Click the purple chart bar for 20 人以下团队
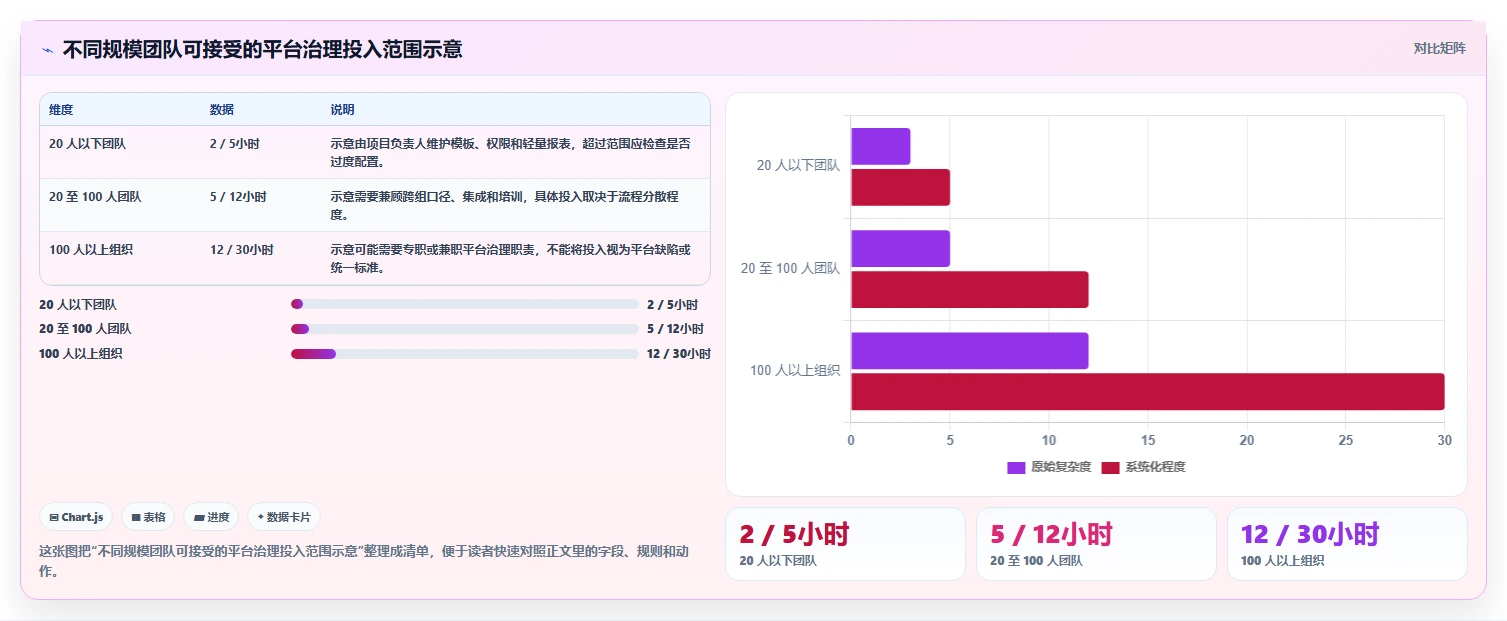The width and height of the screenshot is (1507, 621). tap(880, 146)
